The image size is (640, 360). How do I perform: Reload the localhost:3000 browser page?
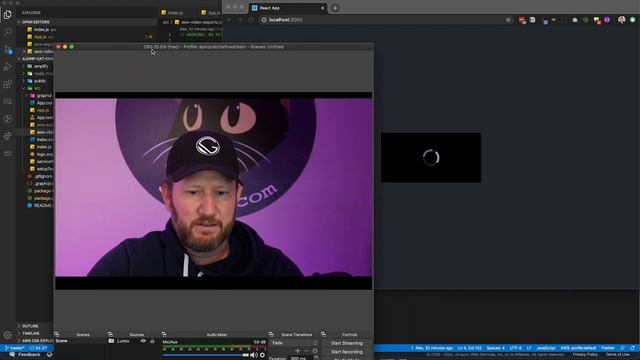click(250, 20)
